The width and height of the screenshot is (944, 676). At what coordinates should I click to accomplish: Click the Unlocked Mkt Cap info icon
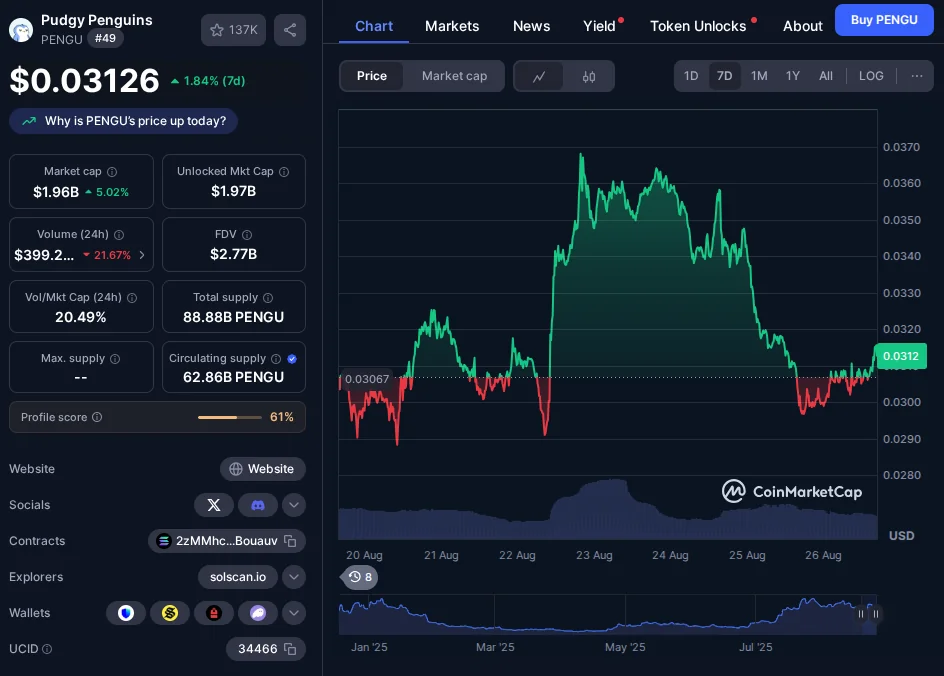[x=284, y=172]
